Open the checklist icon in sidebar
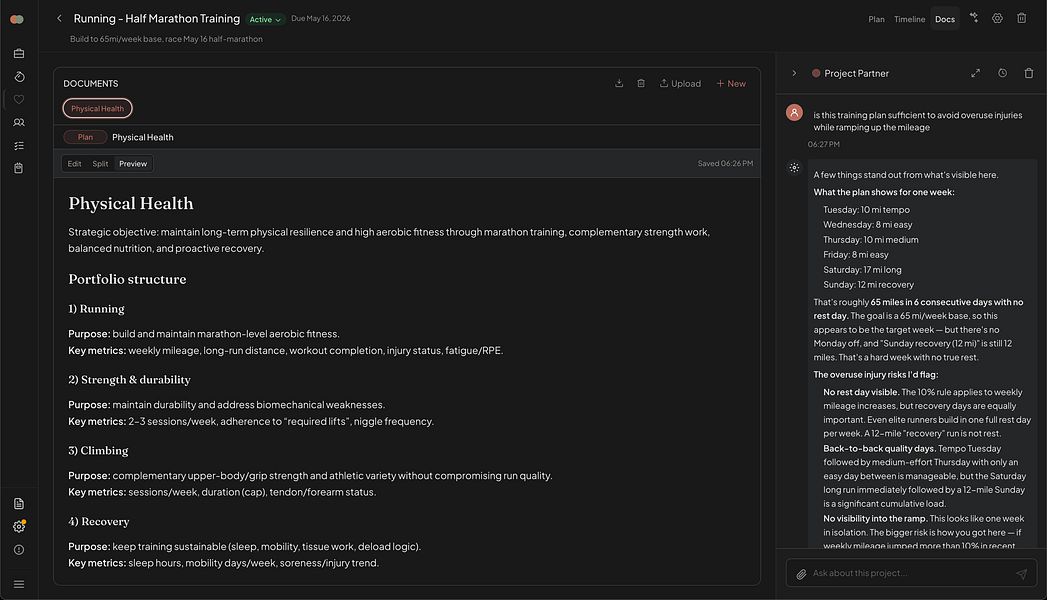This screenshot has height=600, width=1047. coord(19,145)
